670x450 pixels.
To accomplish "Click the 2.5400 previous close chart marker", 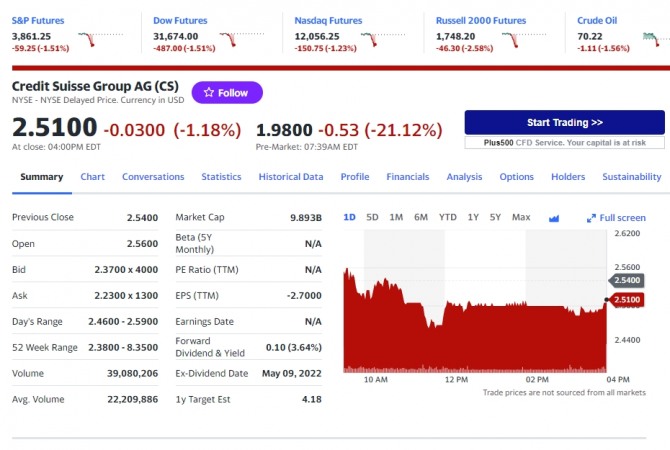I will (x=627, y=281).
